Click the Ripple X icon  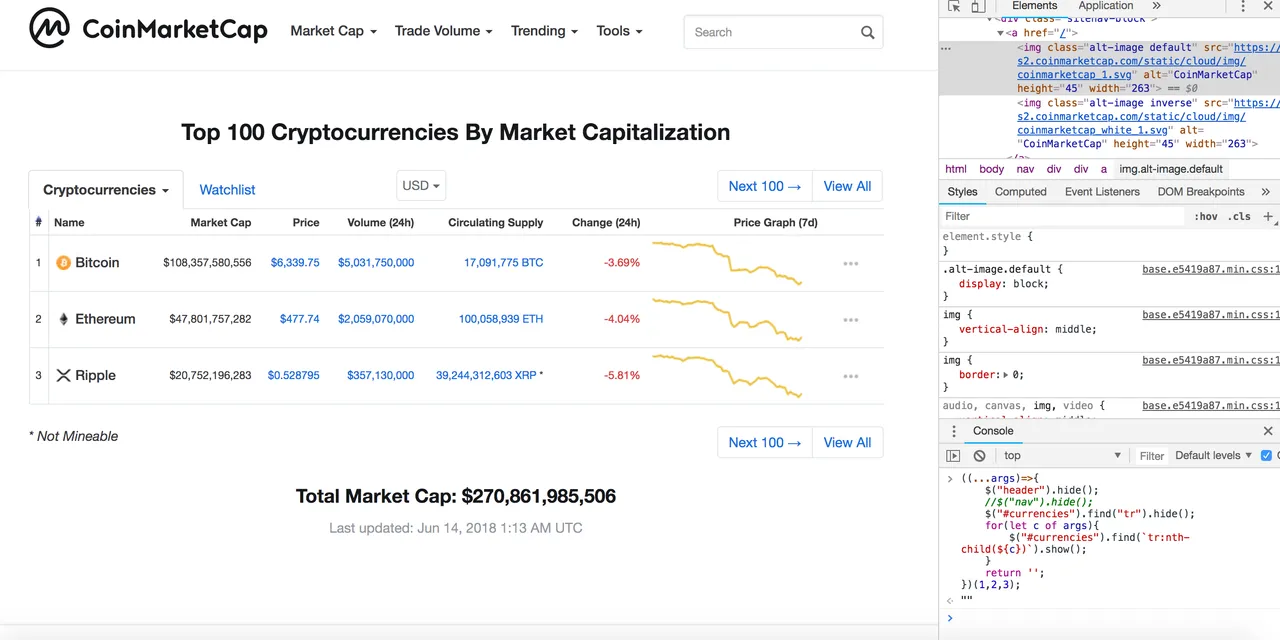point(63,376)
